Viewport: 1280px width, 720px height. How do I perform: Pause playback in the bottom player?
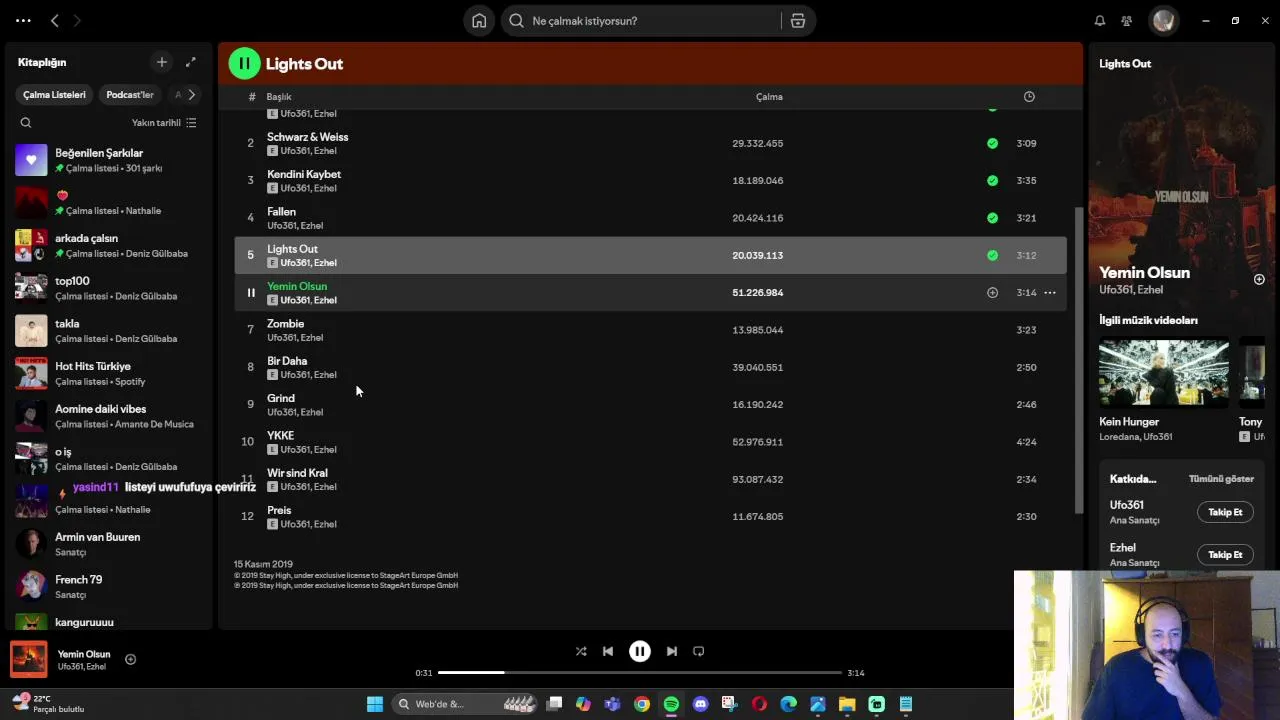pos(640,651)
